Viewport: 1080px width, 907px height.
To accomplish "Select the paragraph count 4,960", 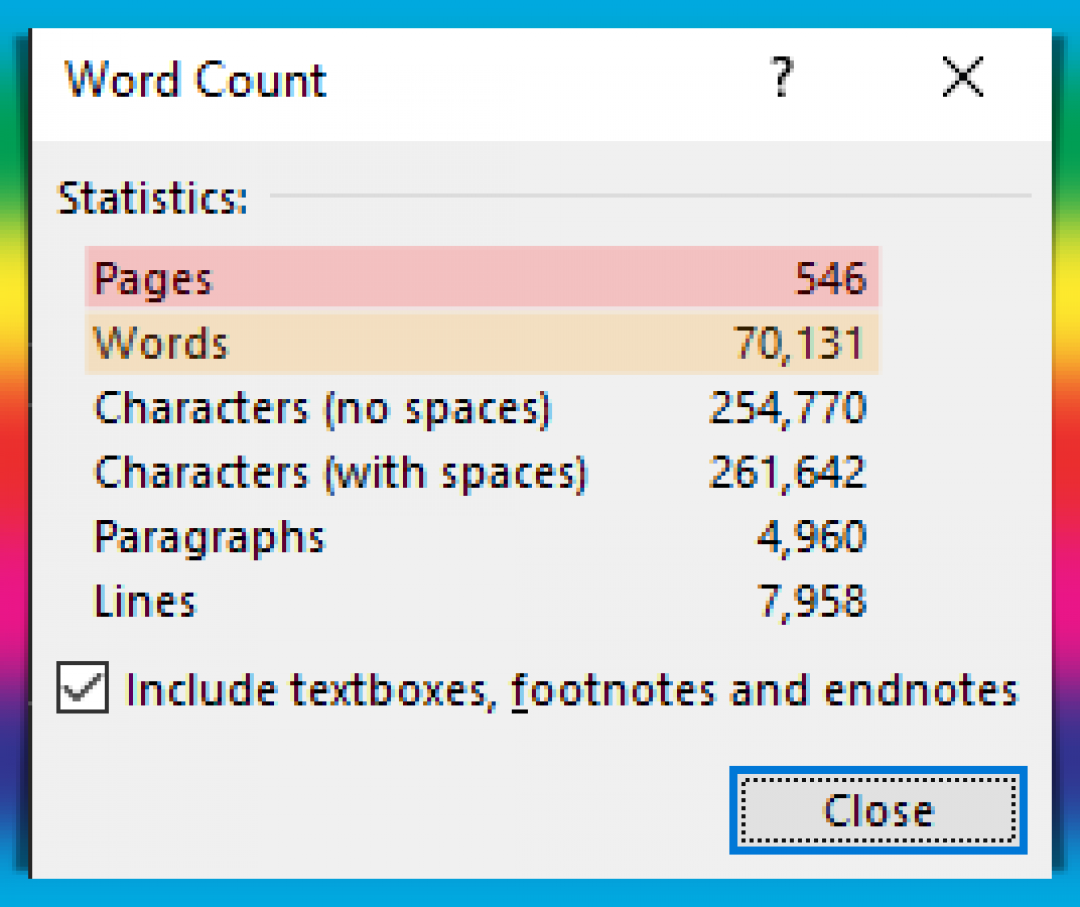I will tap(811, 537).
